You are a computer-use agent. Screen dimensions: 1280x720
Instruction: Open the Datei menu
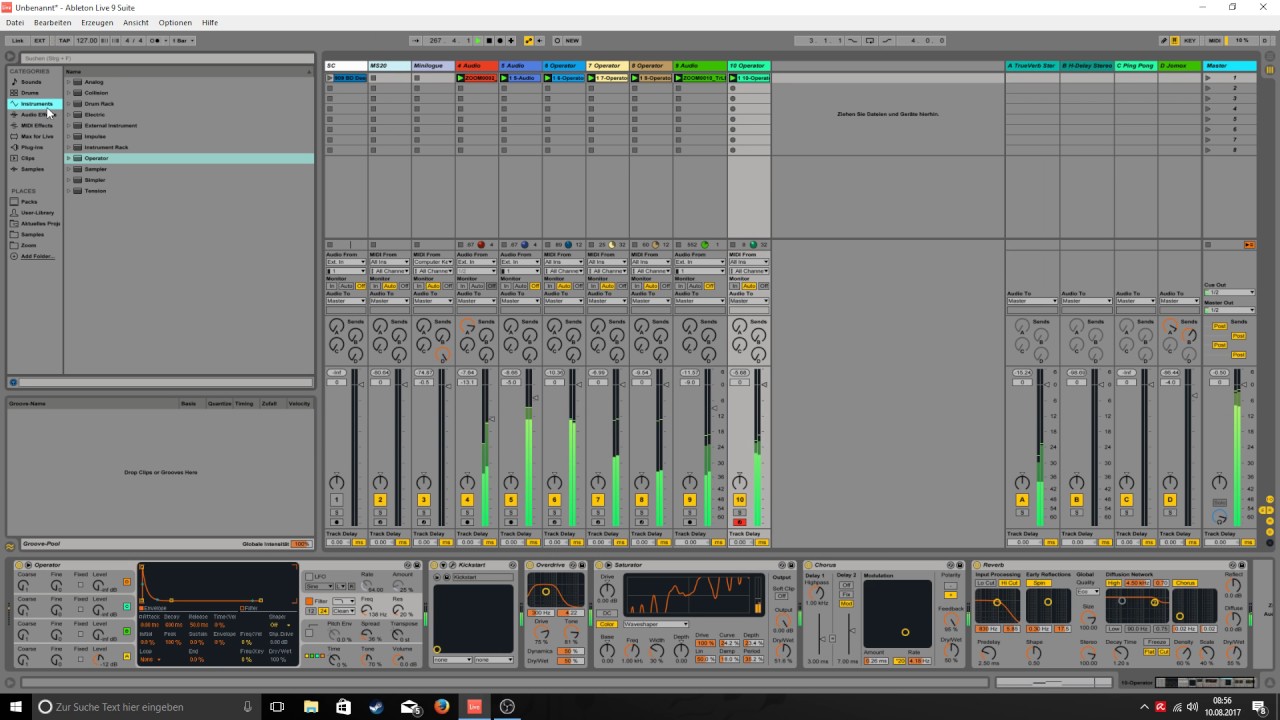click(x=15, y=22)
